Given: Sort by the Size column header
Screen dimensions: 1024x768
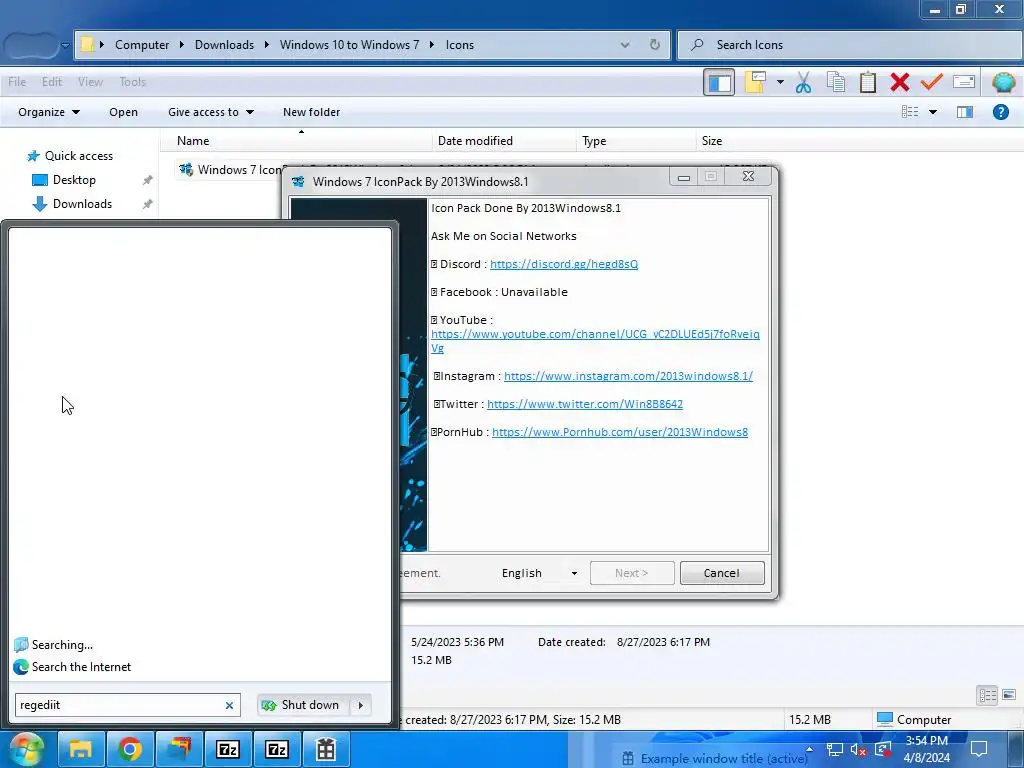Looking at the screenshot, I should click(712, 140).
